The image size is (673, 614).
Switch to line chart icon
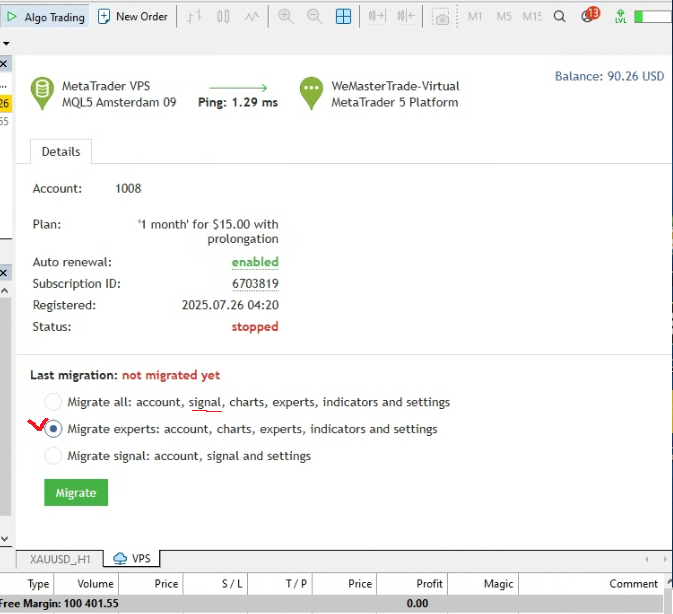tap(252, 17)
